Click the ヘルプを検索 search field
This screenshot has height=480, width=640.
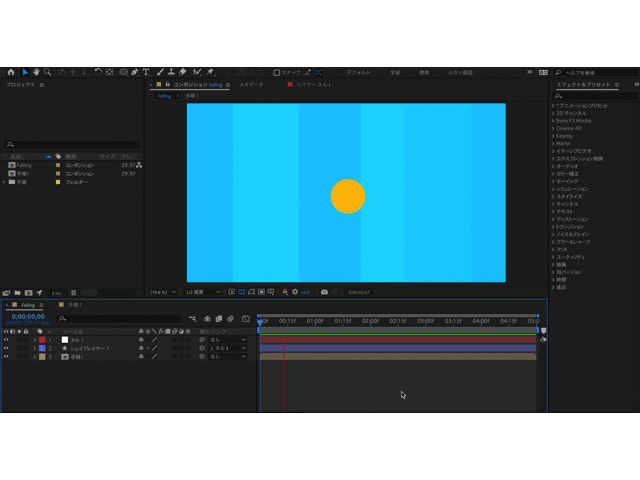590,72
